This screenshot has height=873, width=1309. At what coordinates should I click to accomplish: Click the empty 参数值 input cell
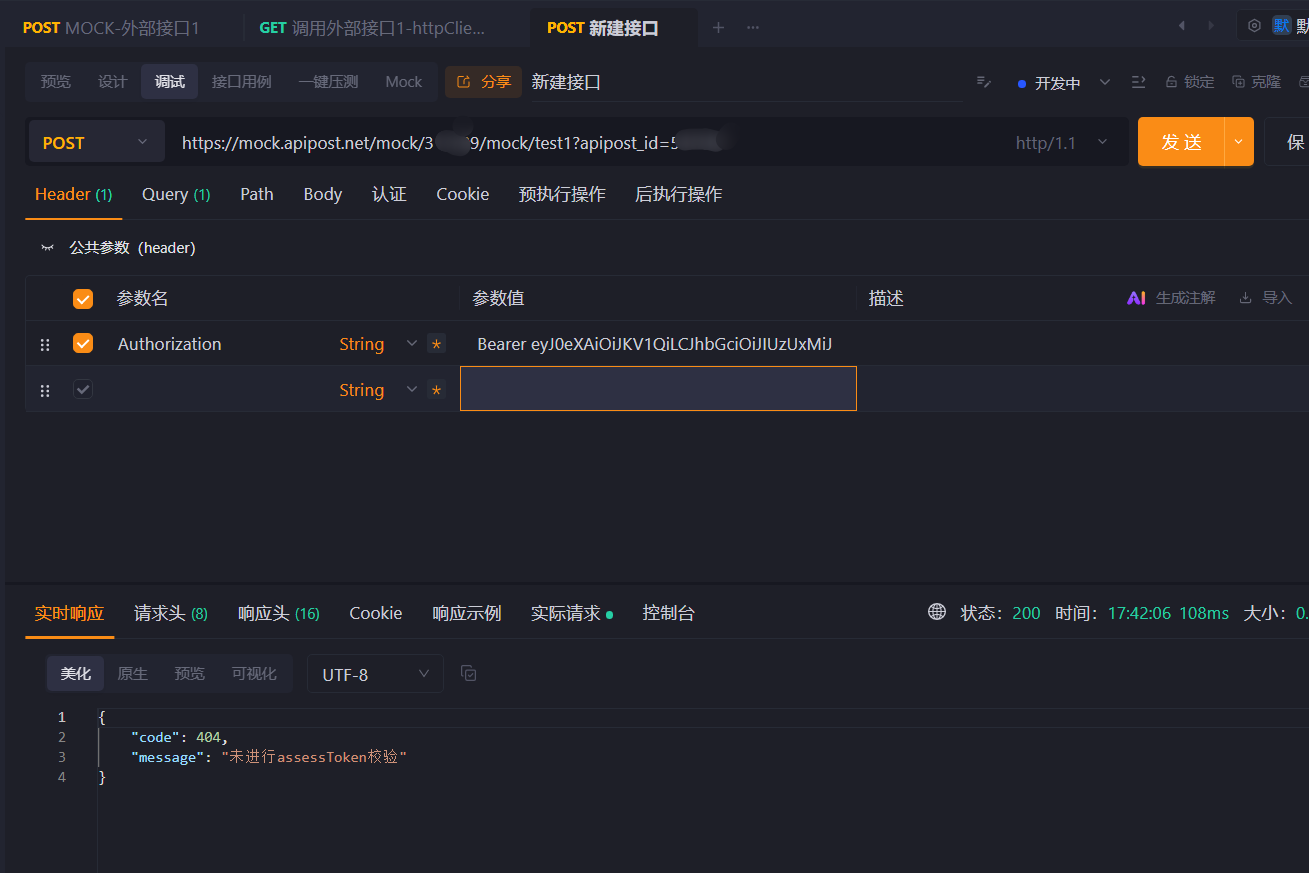point(658,389)
